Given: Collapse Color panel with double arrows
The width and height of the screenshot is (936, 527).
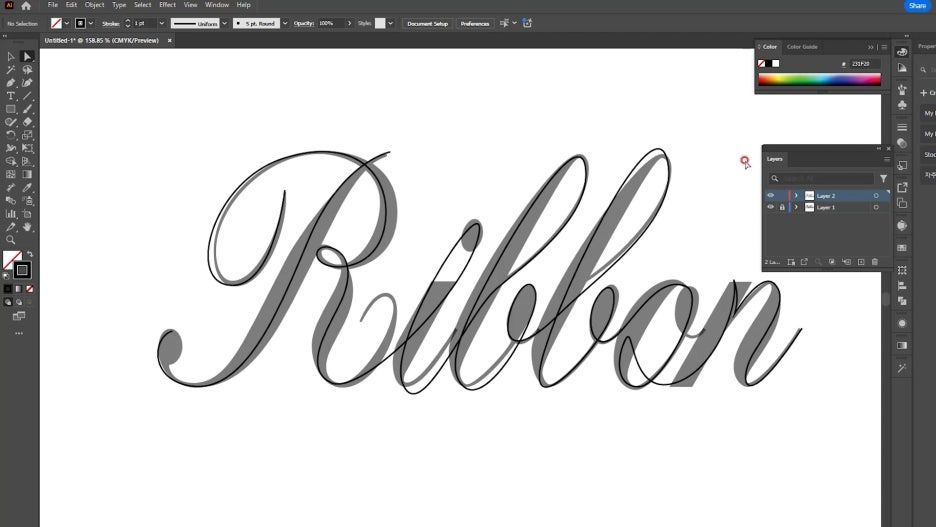Looking at the screenshot, I should 870,47.
